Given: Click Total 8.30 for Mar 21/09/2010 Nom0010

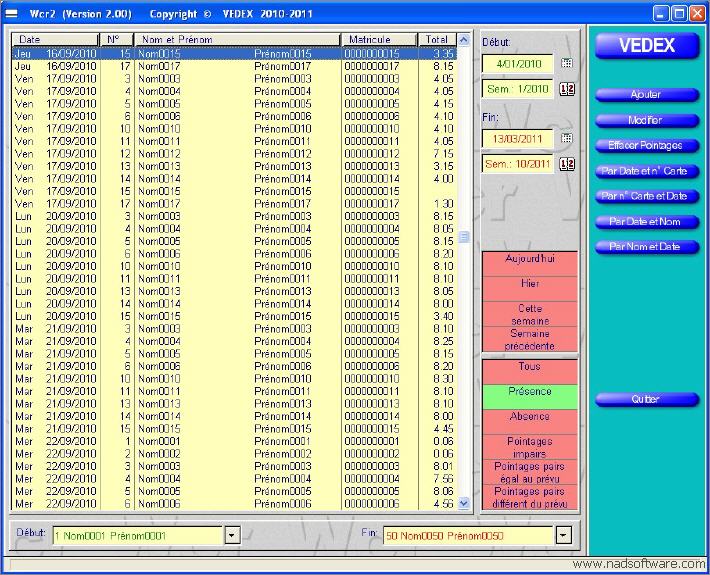Looking at the screenshot, I should click(x=443, y=379).
